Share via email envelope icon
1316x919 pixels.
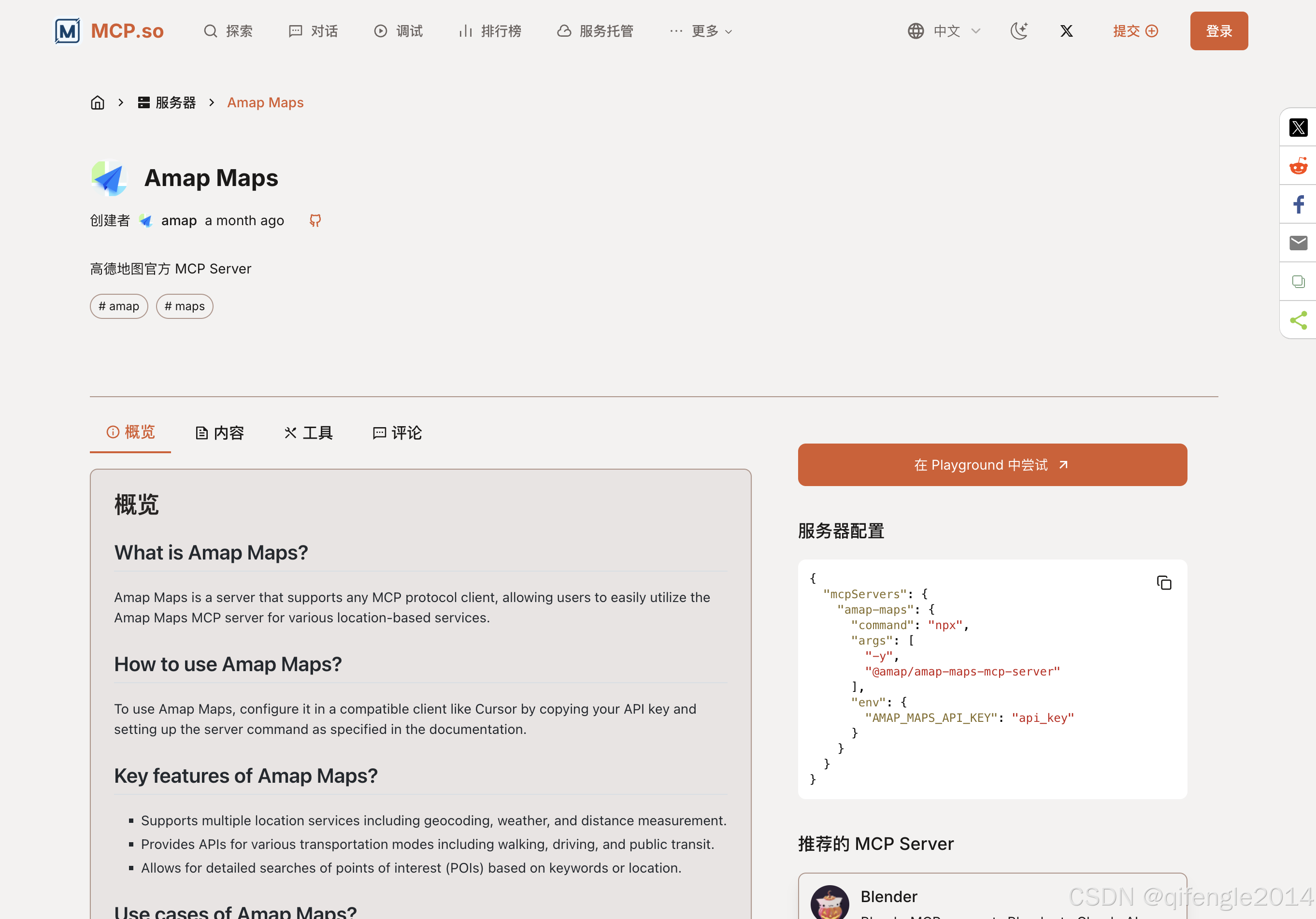coord(1298,243)
